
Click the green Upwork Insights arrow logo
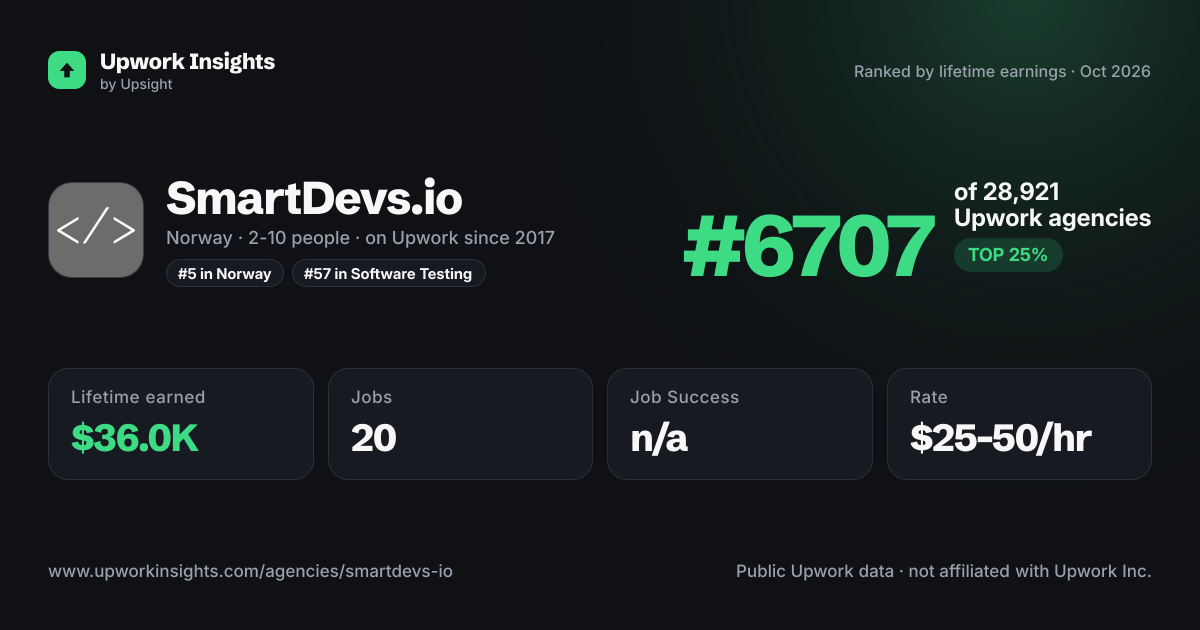[x=67, y=70]
